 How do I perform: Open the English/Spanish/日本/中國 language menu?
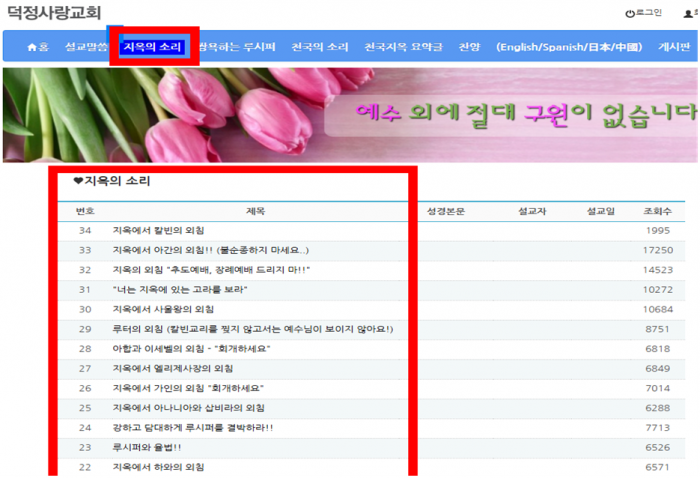click(569, 47)
